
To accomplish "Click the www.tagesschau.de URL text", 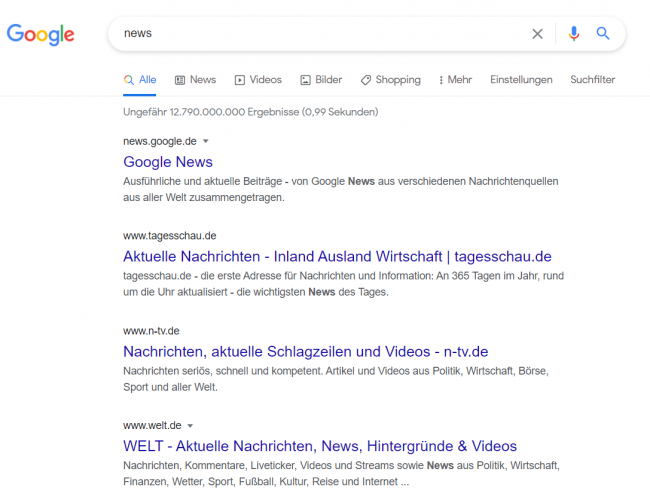I will pyautogui.click(x=170, y=236).
